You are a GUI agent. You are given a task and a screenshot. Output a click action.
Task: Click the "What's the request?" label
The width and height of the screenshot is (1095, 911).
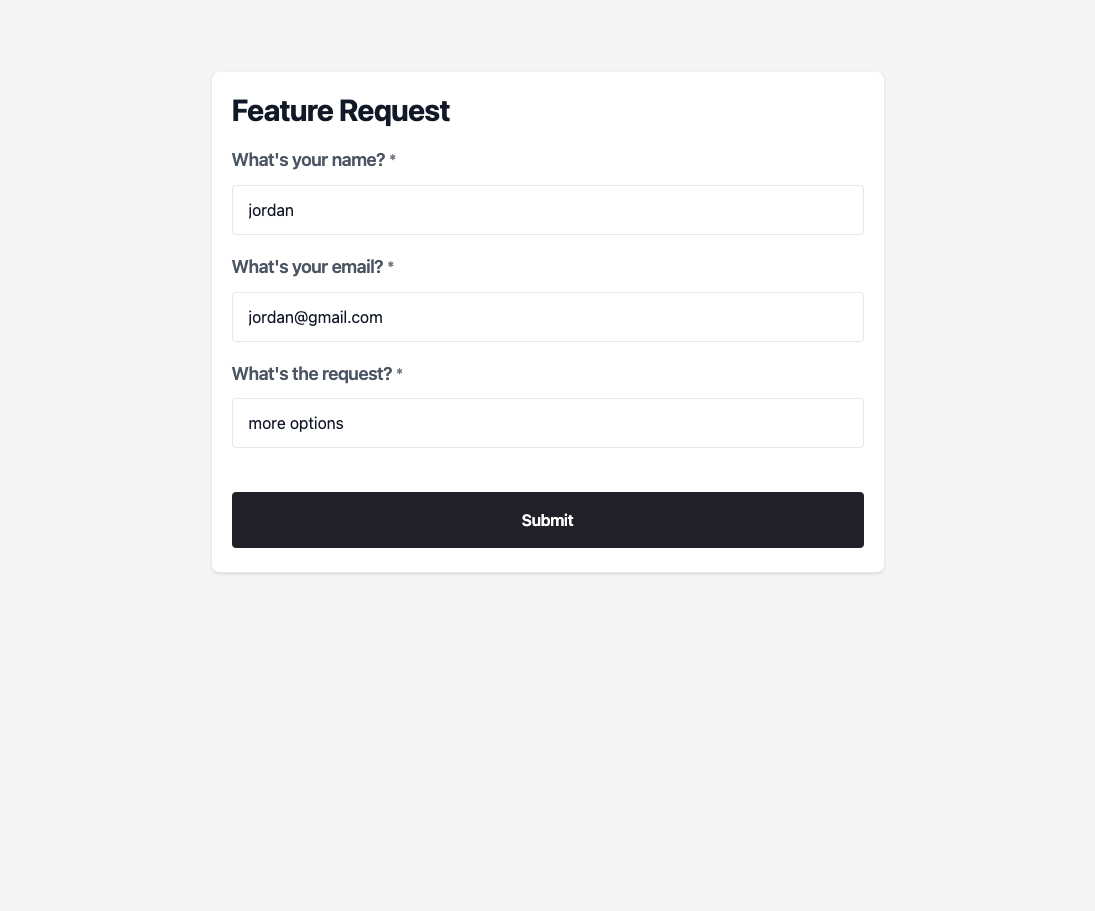click(312, 374)
